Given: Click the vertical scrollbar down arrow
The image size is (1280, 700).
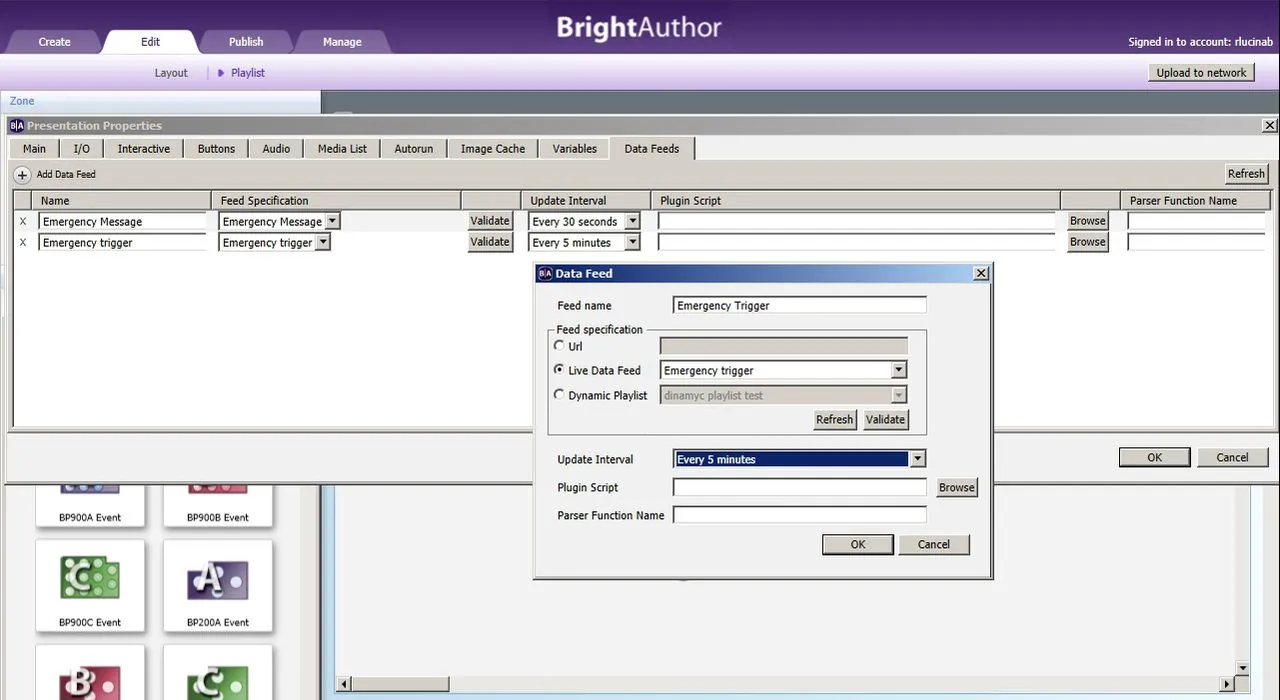Looking at the screenshot, I should coord(1243,668).
